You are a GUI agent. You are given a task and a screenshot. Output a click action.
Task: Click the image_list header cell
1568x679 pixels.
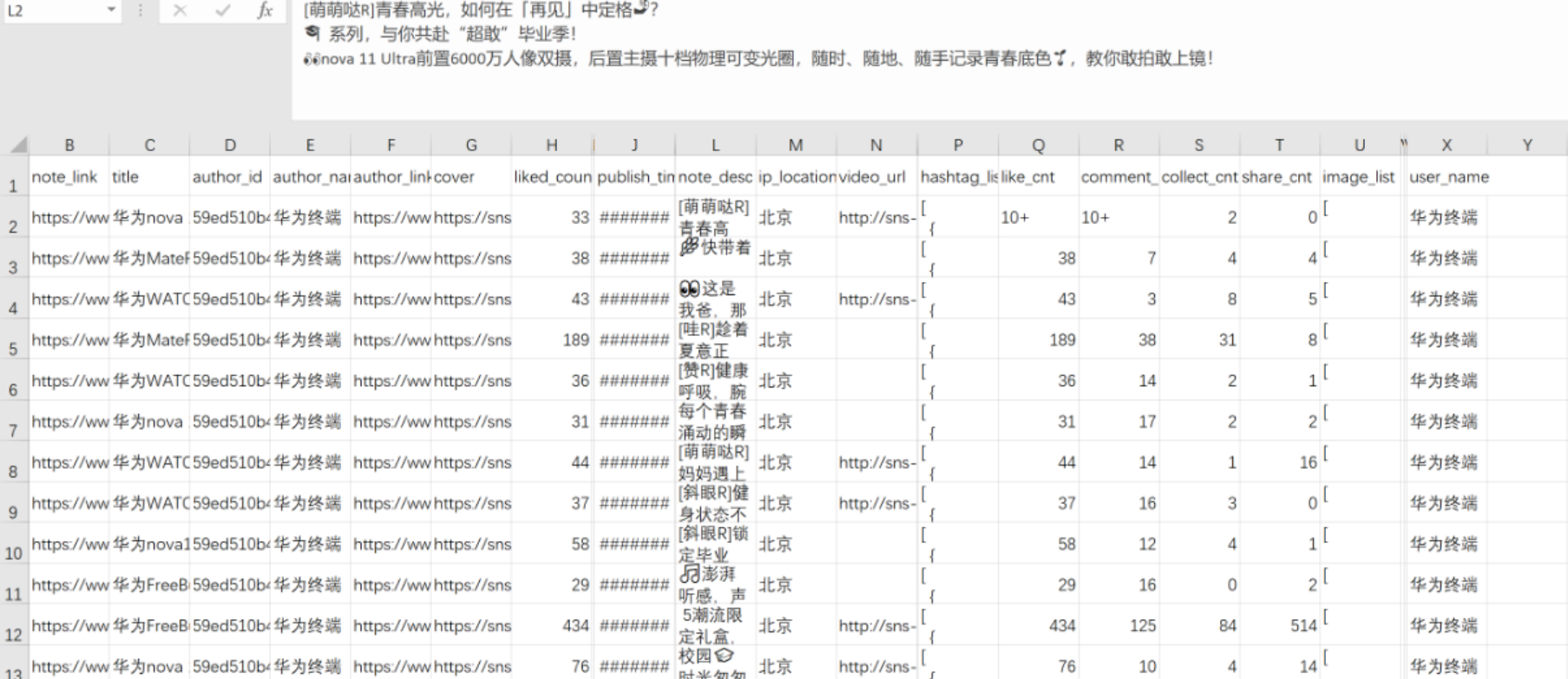1360,176
